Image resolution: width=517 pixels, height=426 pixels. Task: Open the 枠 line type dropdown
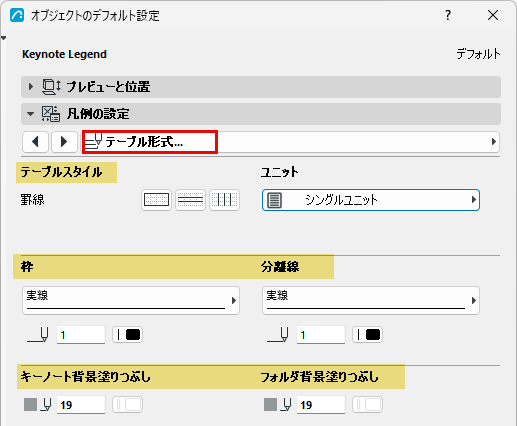pos(131,300)
